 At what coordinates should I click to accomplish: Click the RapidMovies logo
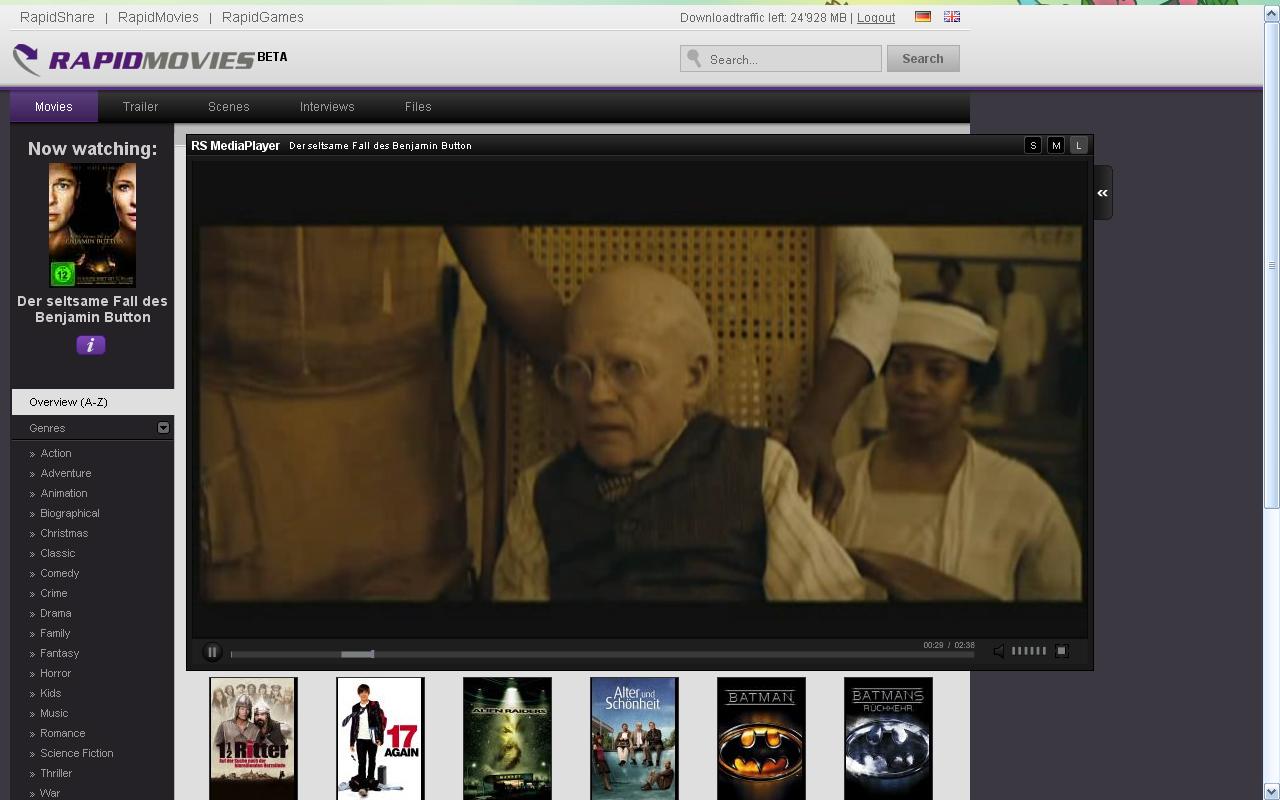click(x=150, y=60)
